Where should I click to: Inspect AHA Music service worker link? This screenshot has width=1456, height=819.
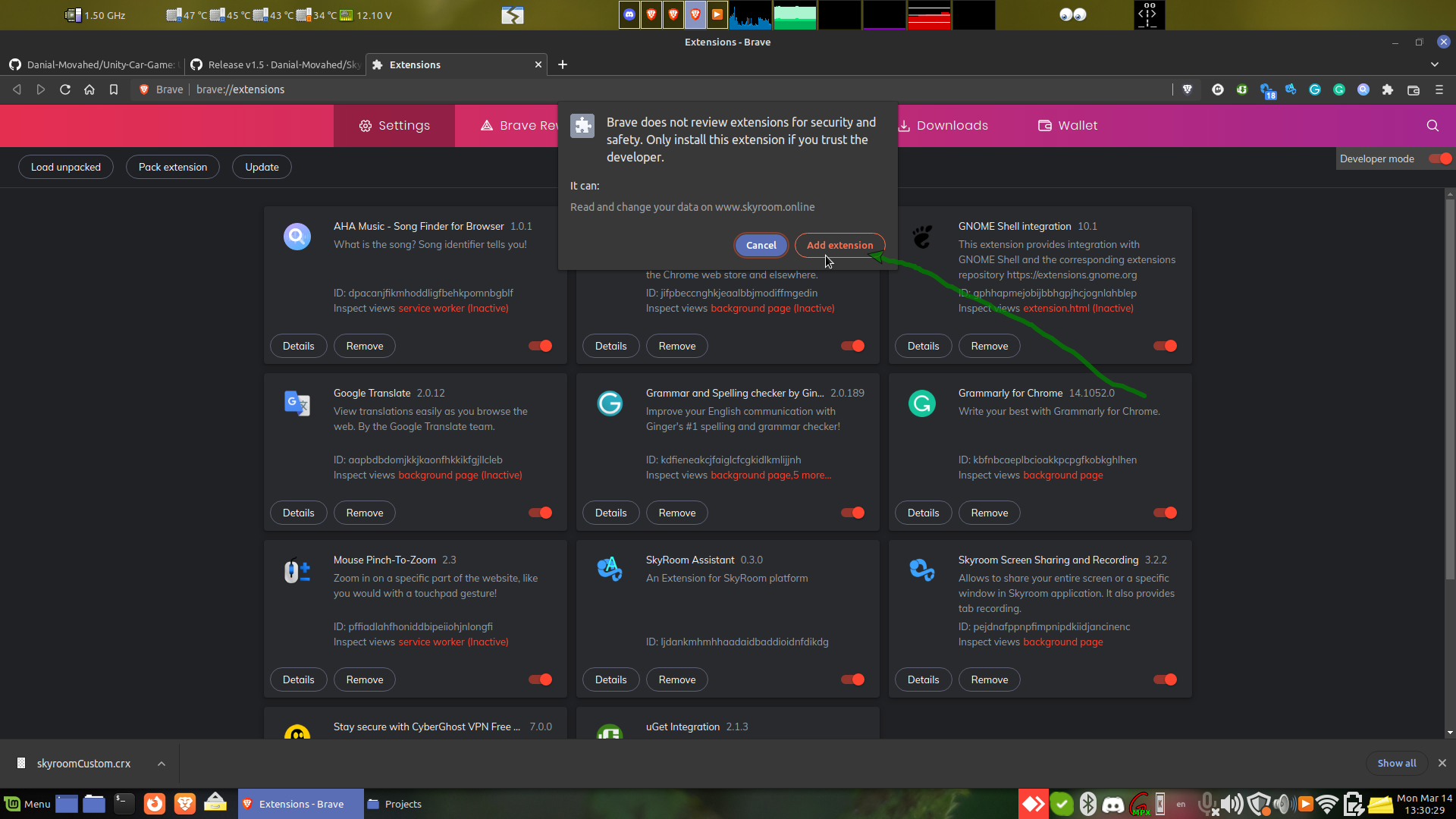click(x=453, y=308)
